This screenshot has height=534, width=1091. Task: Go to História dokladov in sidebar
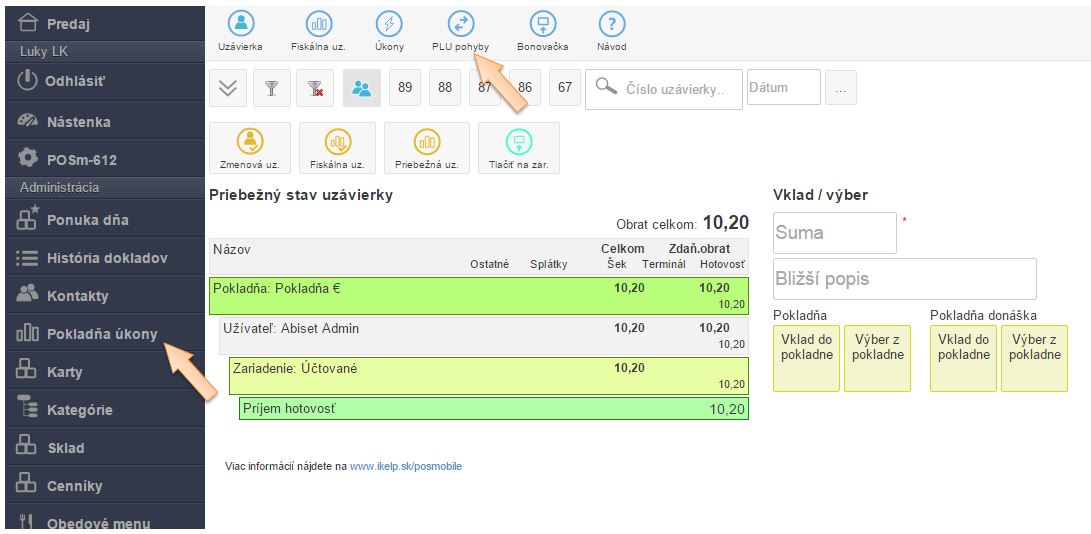pos(106,258)
